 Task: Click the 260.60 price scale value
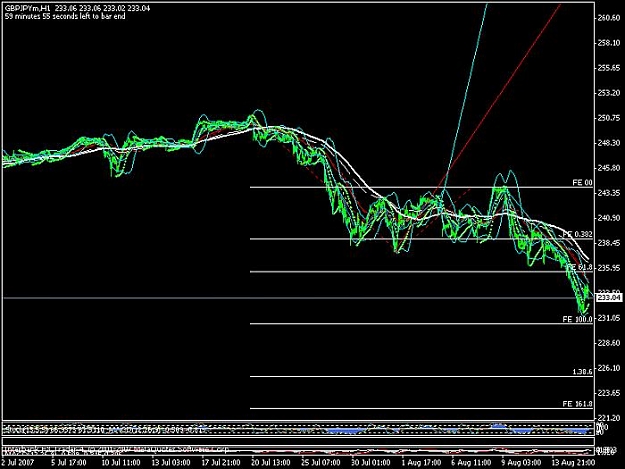click(609, 18)
